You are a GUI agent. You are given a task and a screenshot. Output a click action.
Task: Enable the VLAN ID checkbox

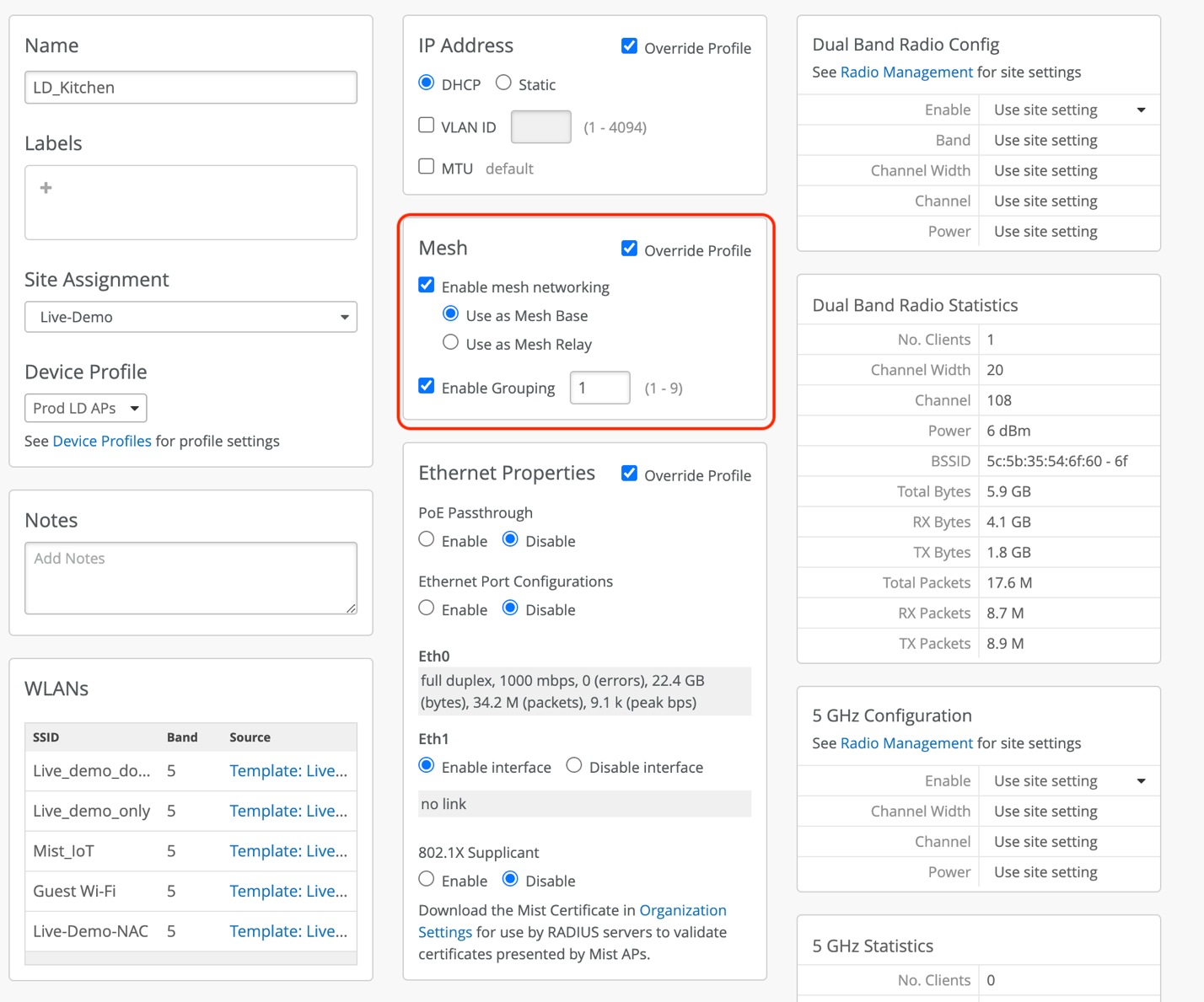click(x=427, y=126)
